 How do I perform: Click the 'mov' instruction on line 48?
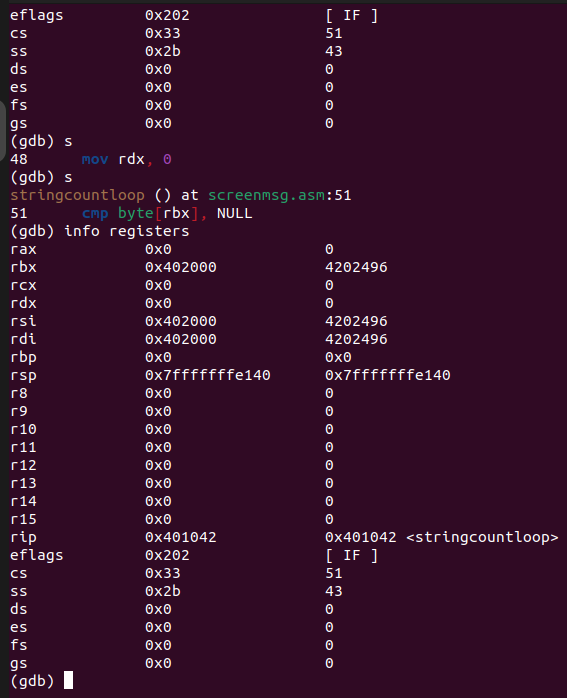(x=95, y=159)
